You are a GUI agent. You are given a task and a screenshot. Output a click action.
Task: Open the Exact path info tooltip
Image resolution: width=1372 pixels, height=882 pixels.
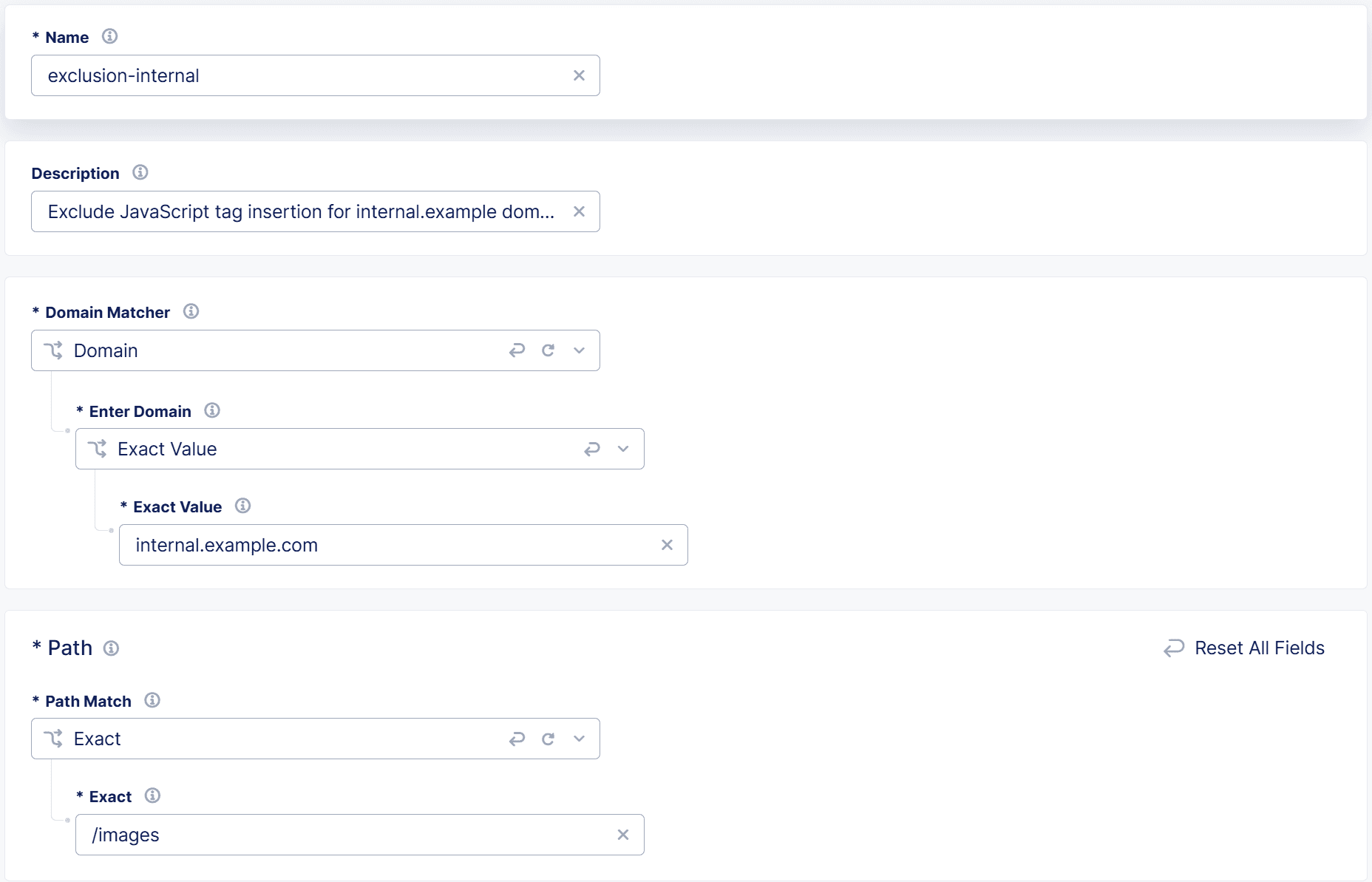[x=153, y=796]
